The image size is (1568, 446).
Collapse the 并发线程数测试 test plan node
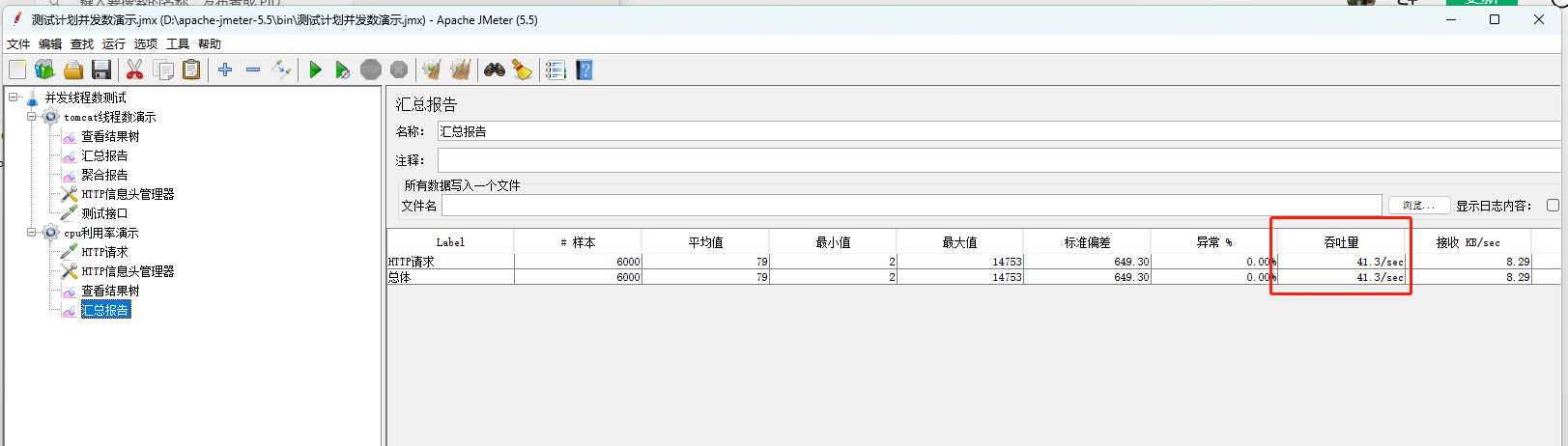point(14,98)
